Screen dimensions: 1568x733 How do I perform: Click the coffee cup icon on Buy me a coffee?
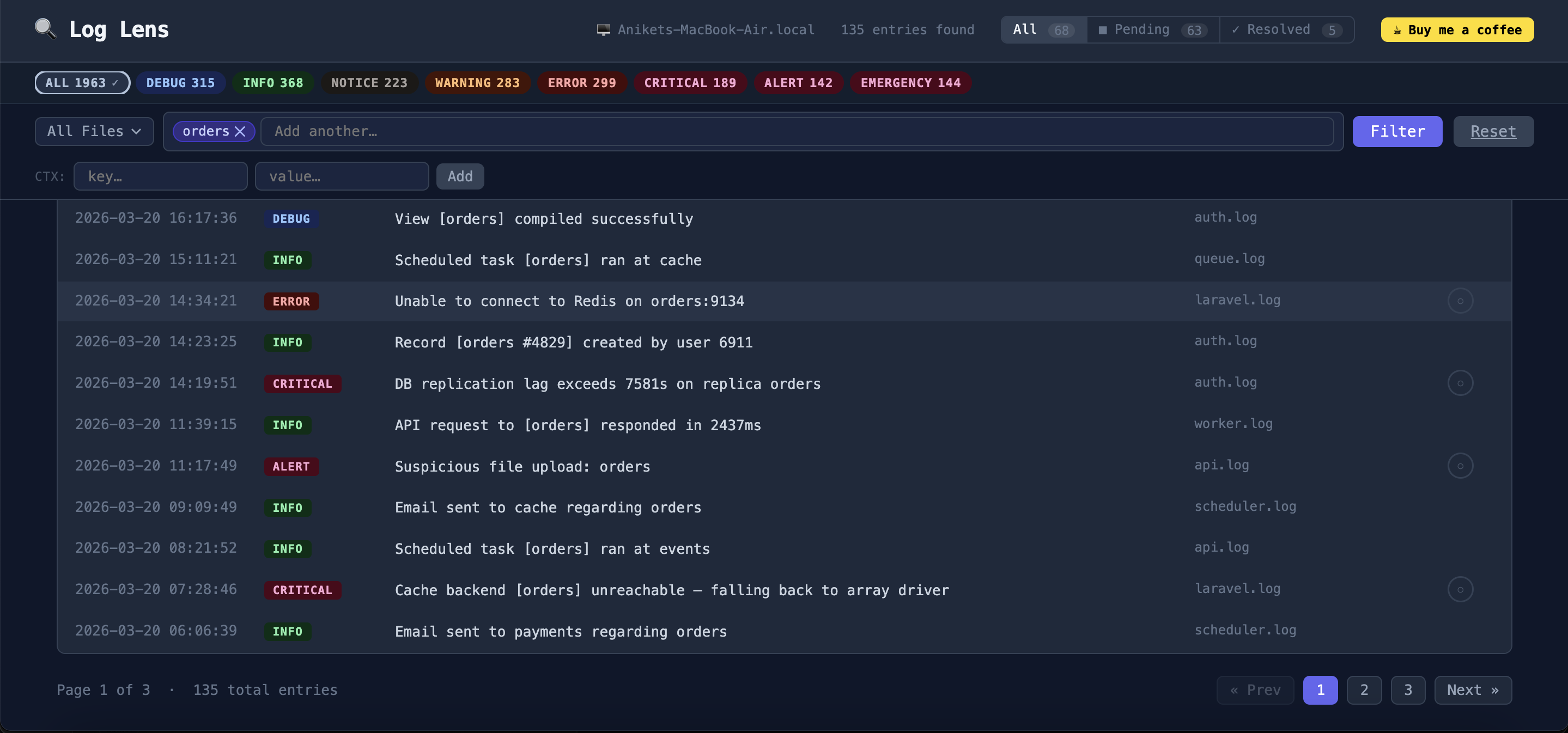[x=1396, y=30]
